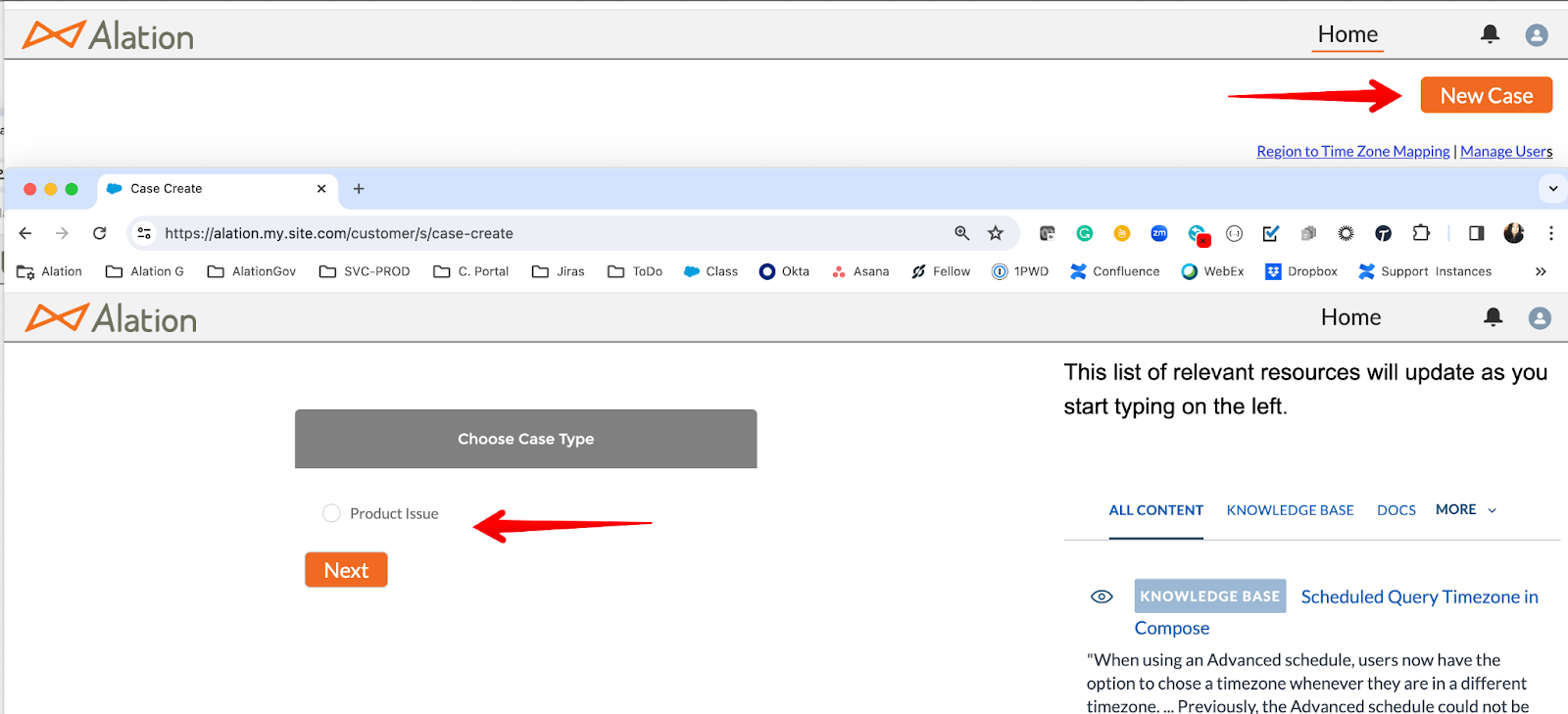Switch to the ALL CONTENT tab
1568x714 pixels.
click(1155, 510)
